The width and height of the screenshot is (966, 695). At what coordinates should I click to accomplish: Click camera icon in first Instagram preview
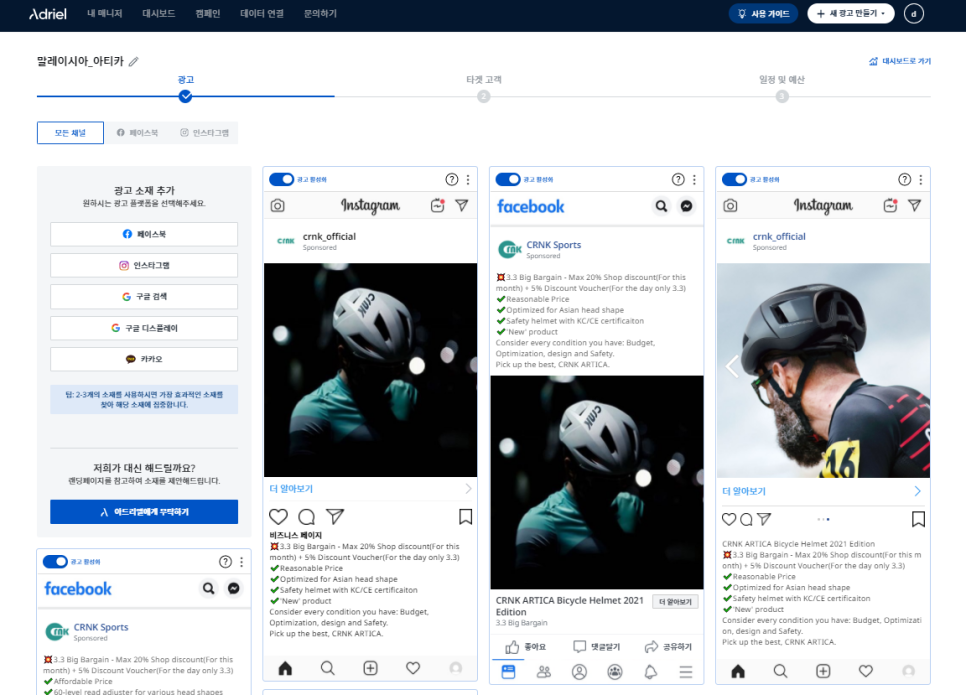[278, 206]
